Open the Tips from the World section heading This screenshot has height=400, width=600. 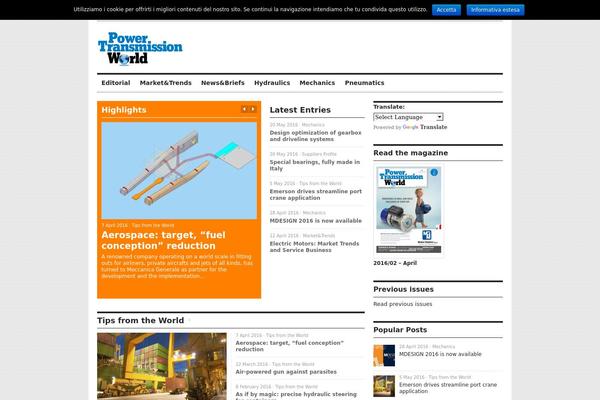tap(140, 320)
